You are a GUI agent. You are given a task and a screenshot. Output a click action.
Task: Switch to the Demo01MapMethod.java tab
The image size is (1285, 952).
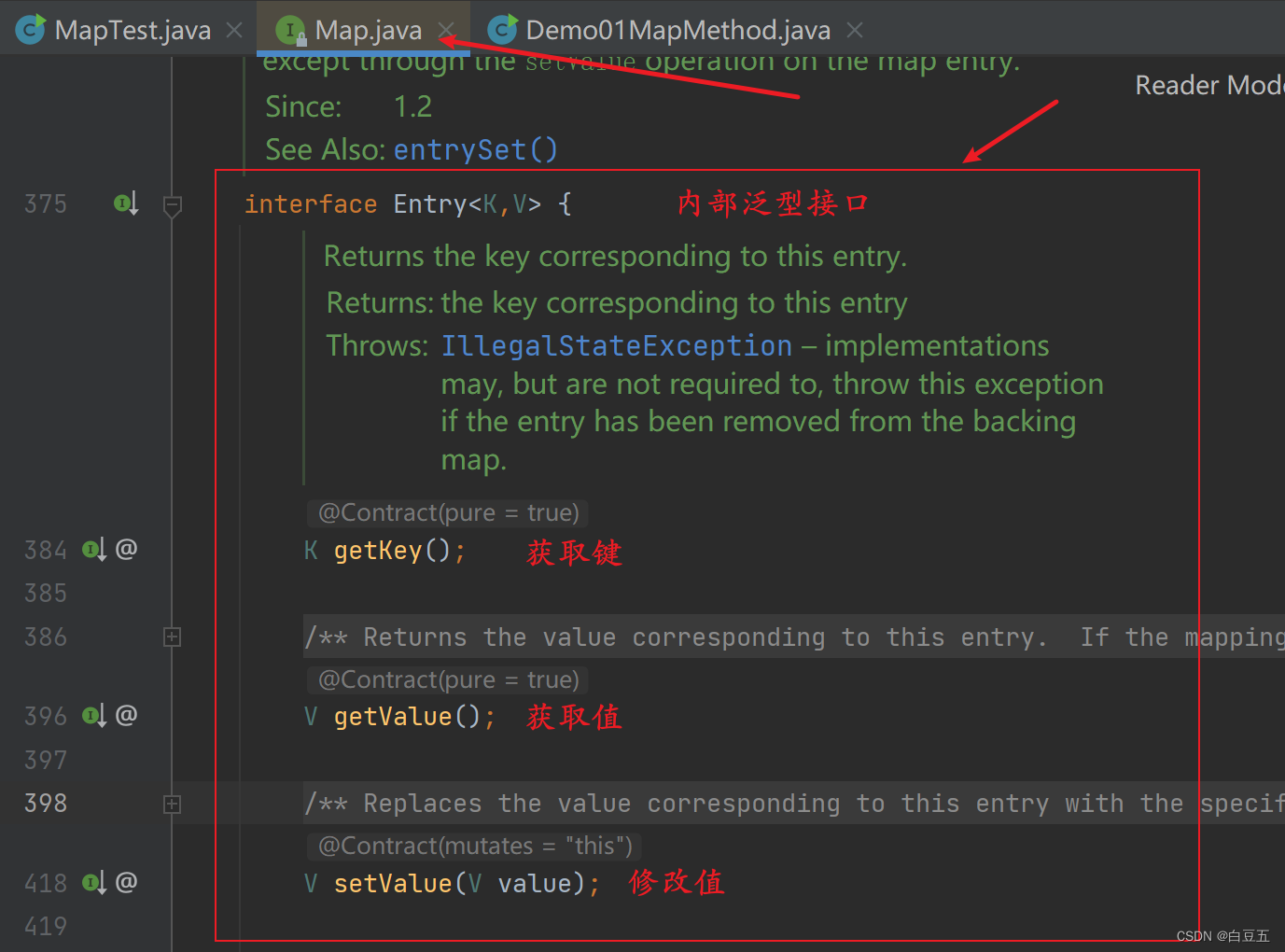pyautogui.click(x=677, y=30)
